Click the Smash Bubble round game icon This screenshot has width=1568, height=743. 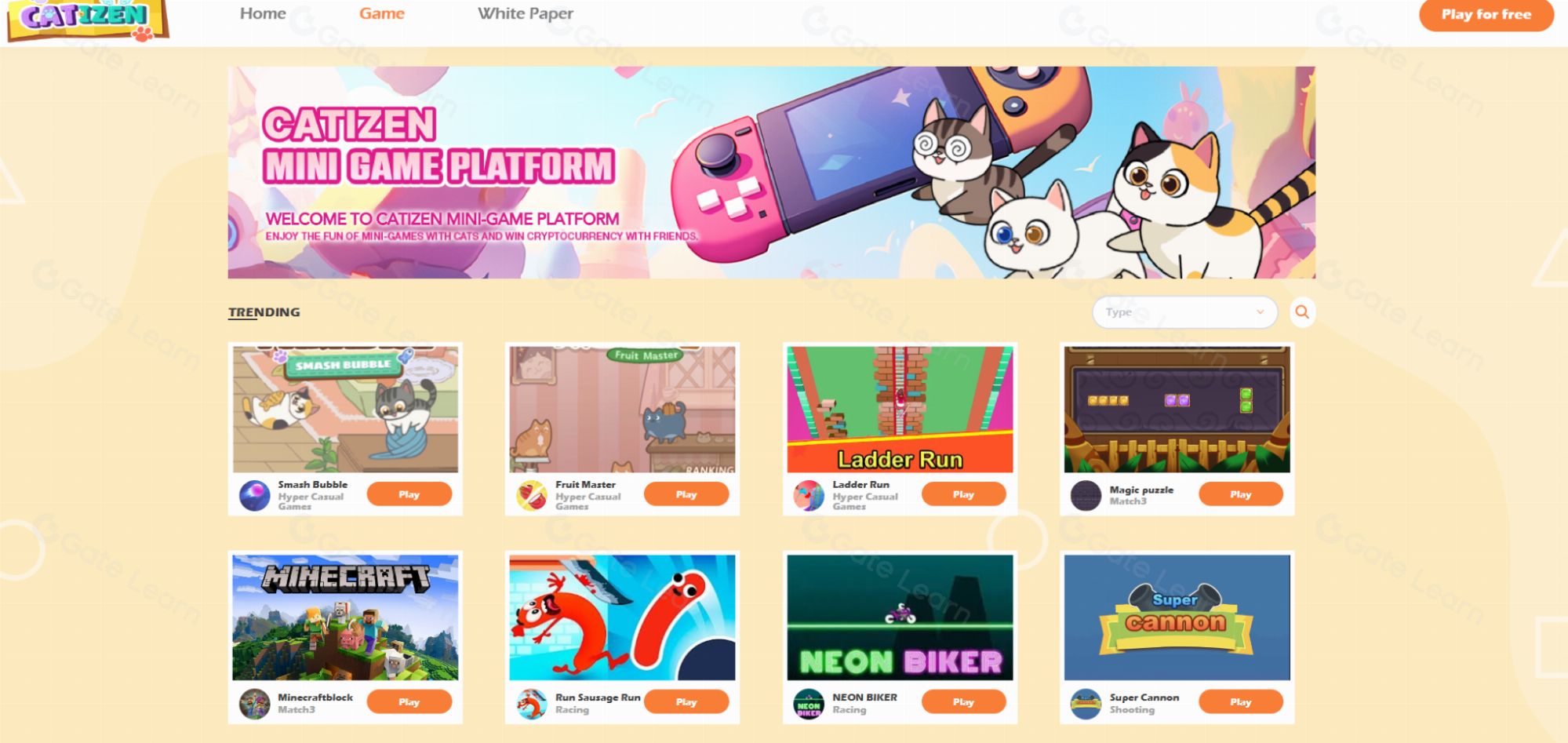coord(255,496)
